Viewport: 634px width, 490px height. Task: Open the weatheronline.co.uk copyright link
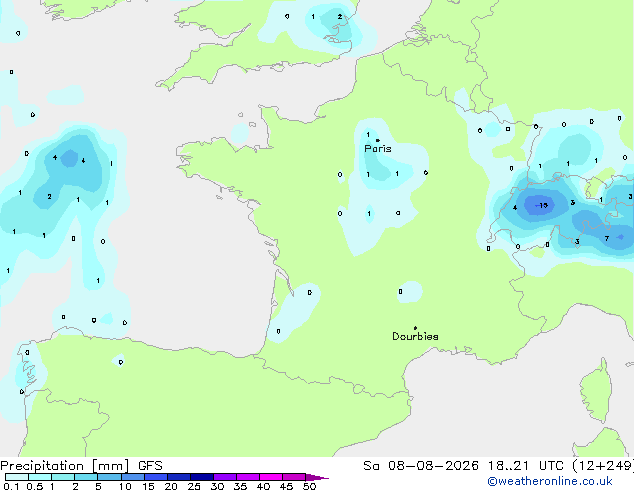550,481
